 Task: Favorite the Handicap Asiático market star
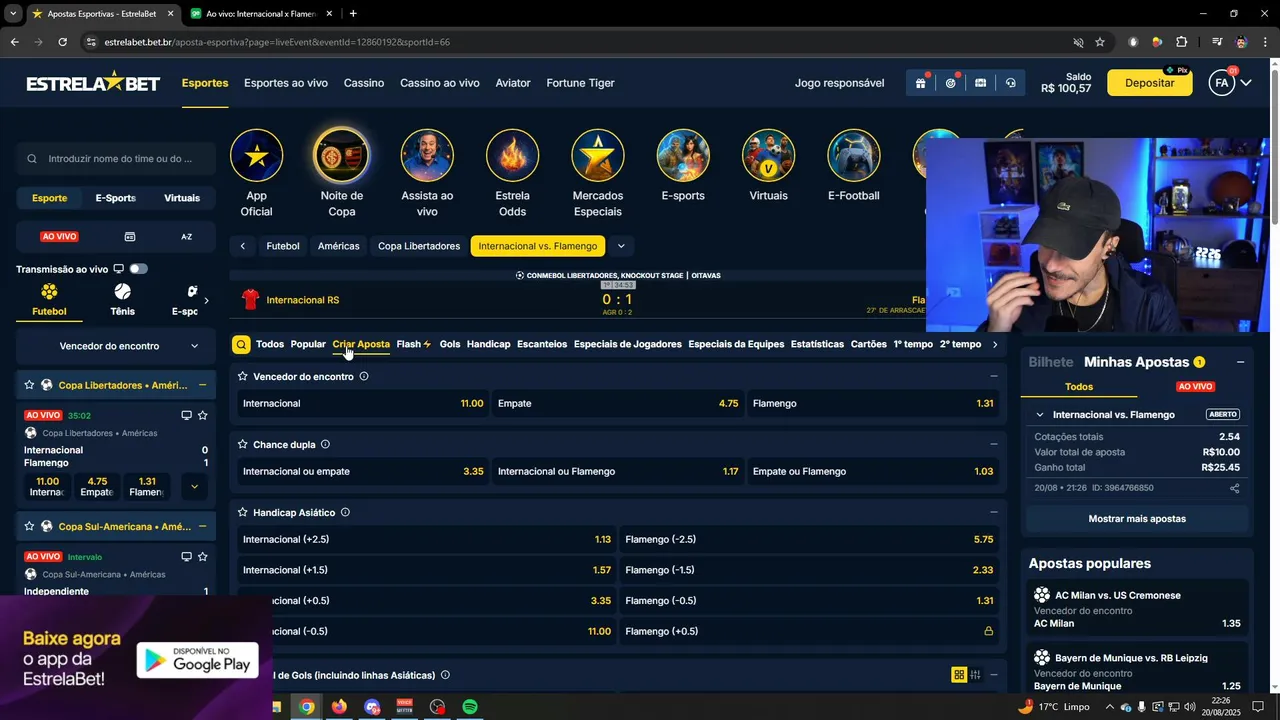[243, 512]
